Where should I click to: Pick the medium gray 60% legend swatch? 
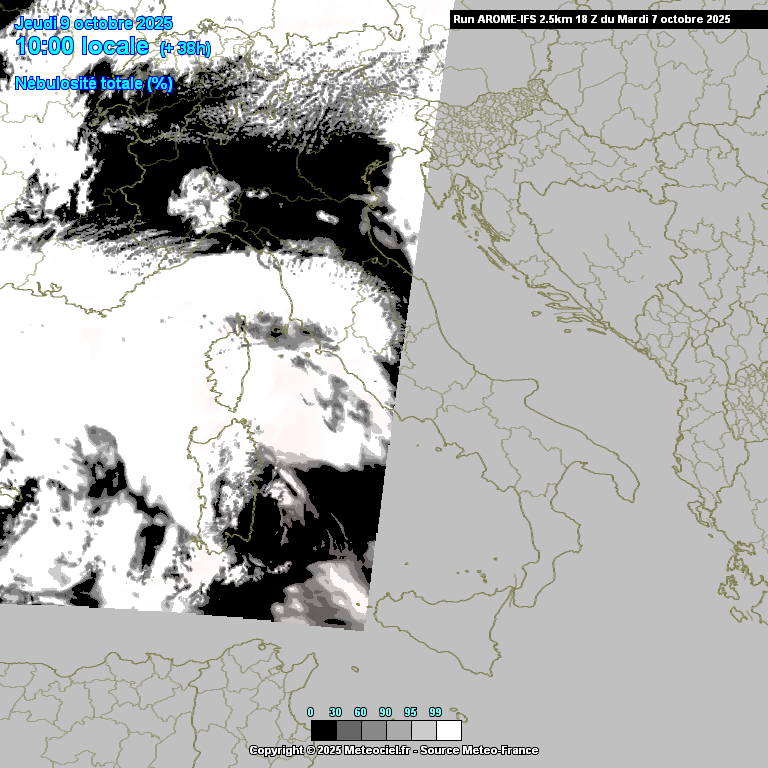[x=373, y=730]
